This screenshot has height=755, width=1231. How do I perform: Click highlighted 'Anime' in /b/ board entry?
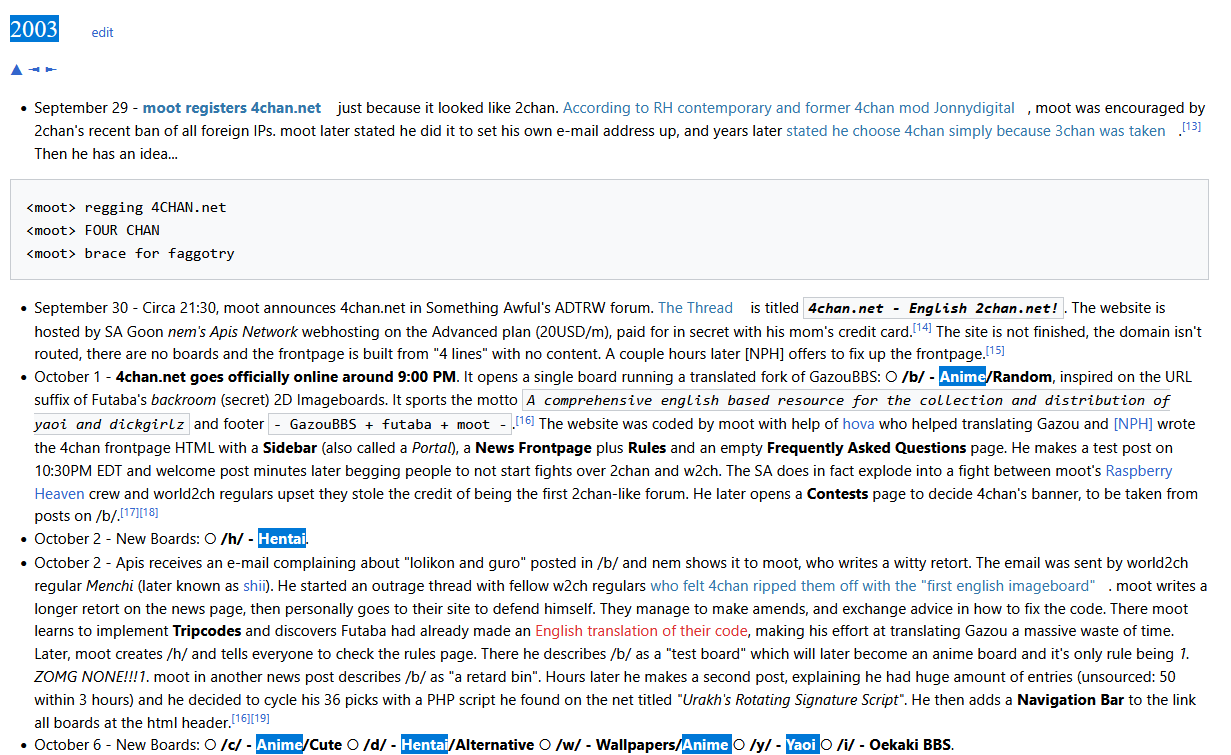(x=962, y=377)
